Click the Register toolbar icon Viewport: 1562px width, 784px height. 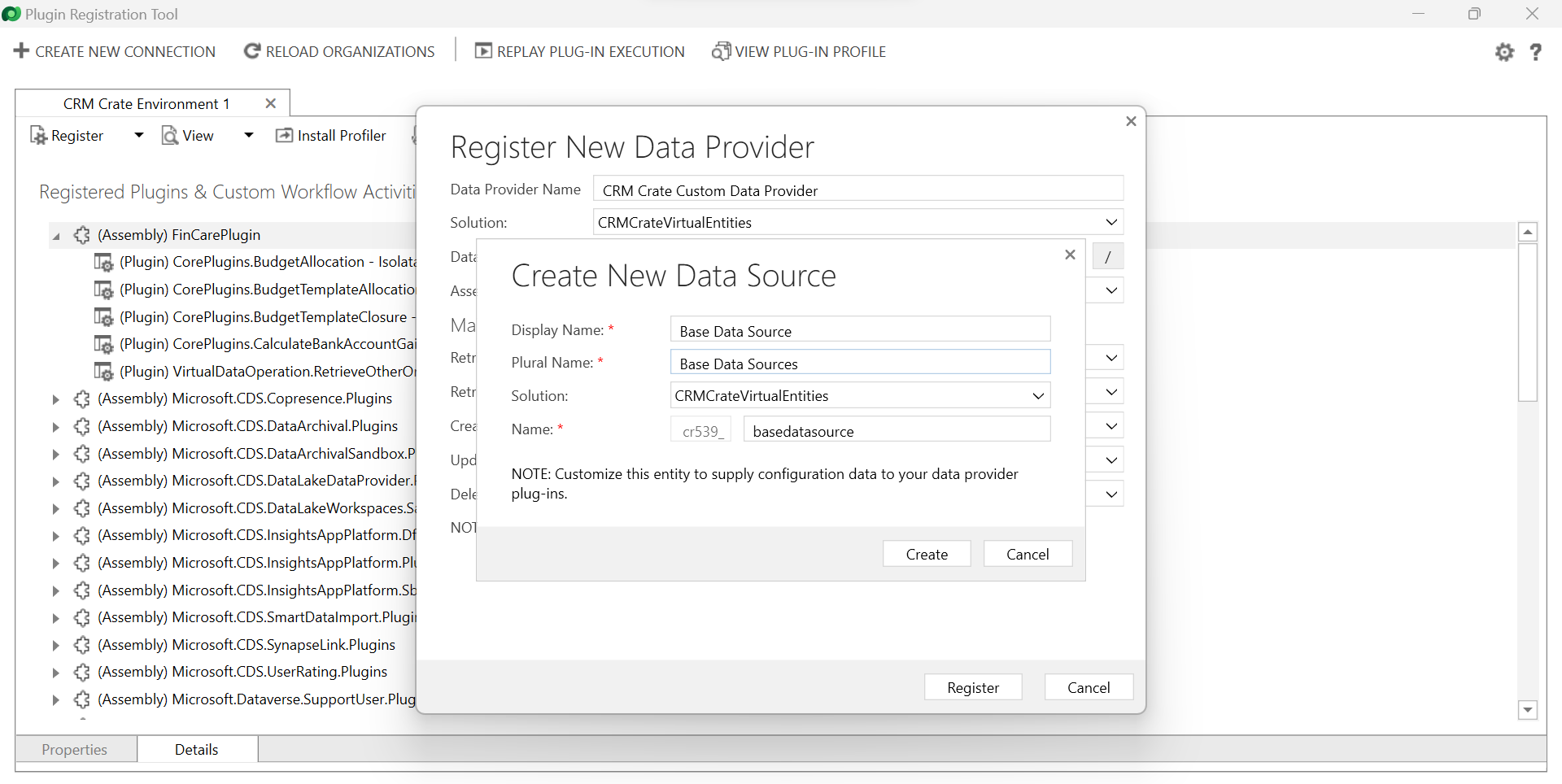tap(38, 135)
